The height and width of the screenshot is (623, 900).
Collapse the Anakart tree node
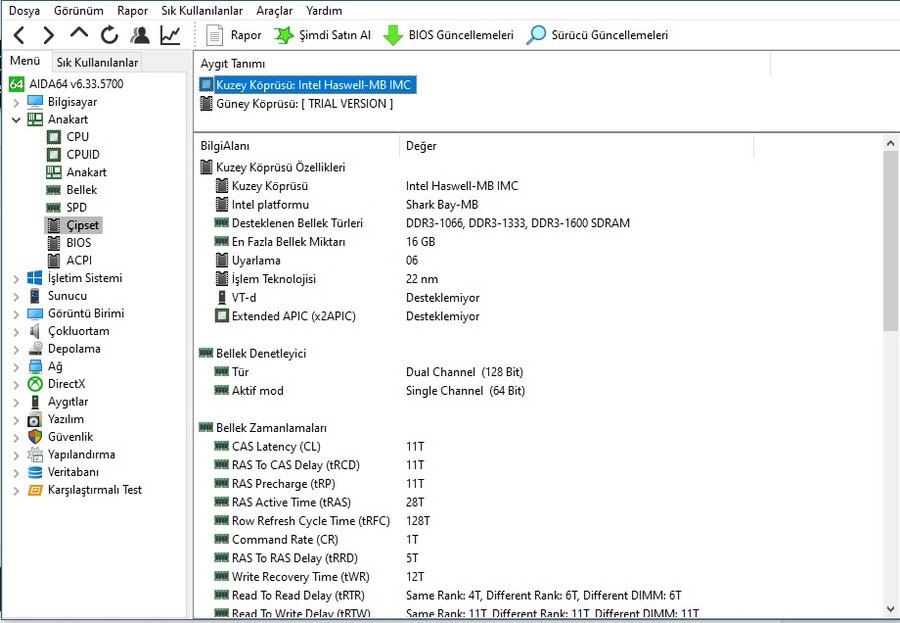pyautogui.click(x=16, y=120)
